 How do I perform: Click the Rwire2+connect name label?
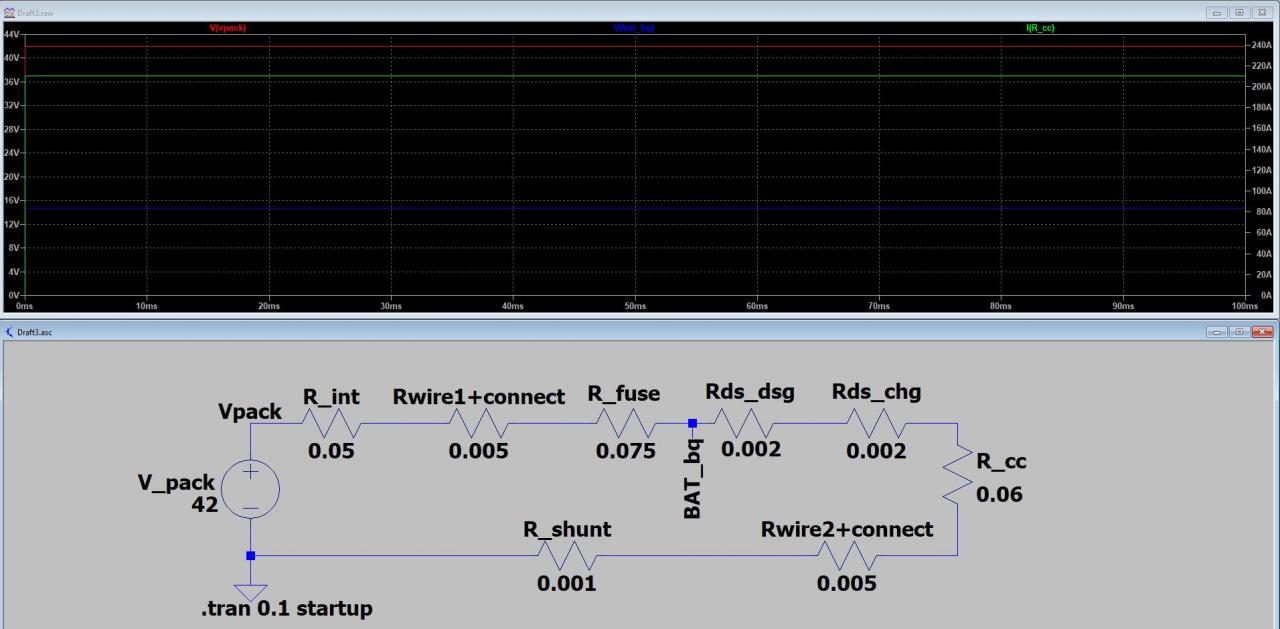(x=847, y=529)
